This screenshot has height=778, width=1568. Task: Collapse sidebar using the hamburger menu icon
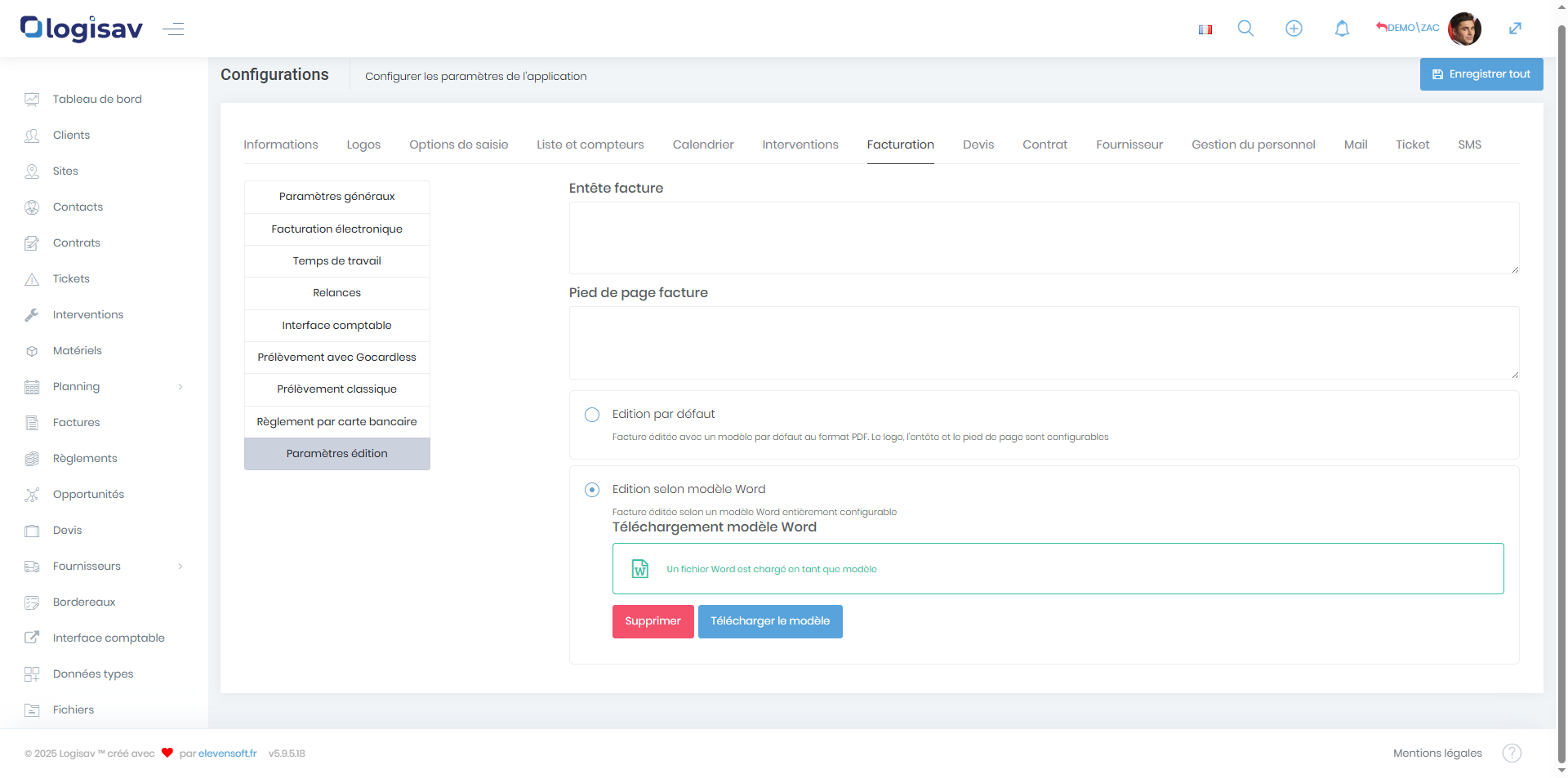pyautogui.click(x=173, y=29)
